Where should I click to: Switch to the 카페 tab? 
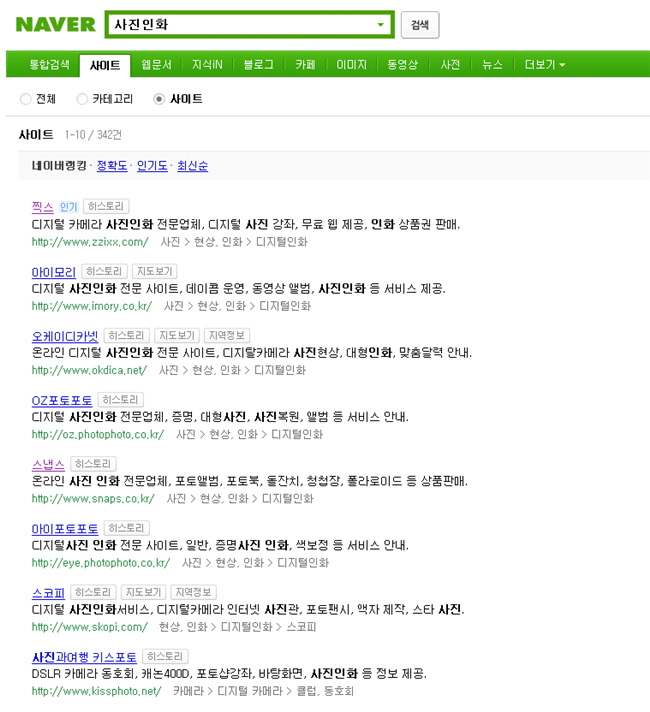(x=305, y=64)
